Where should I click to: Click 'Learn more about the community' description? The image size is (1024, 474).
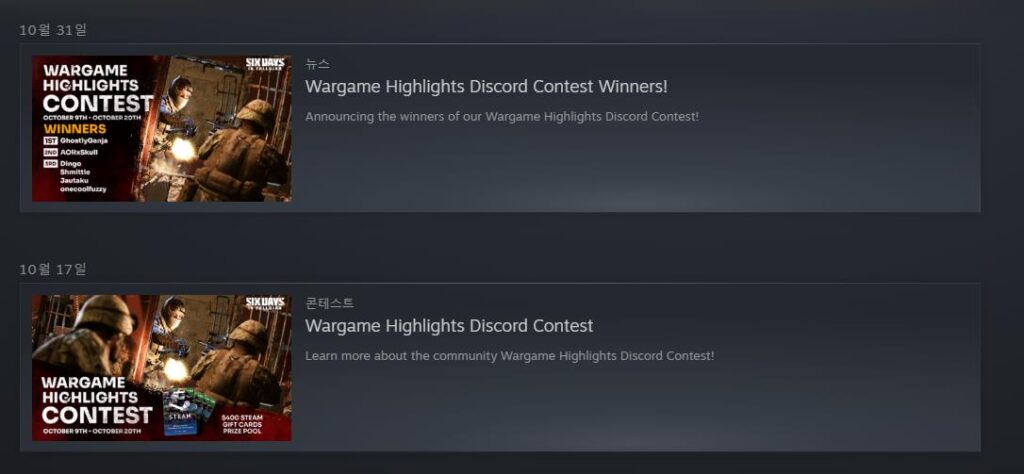[509, 356]
